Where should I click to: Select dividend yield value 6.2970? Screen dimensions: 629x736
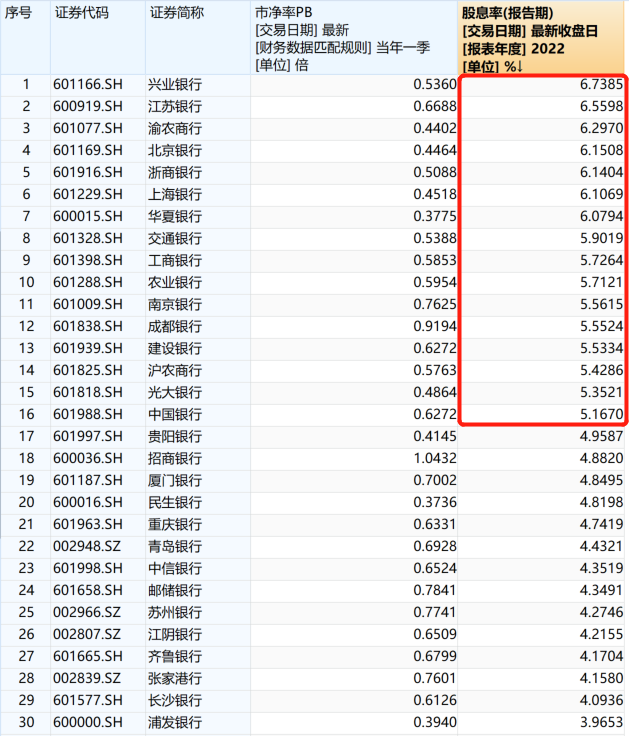point(601,129)
